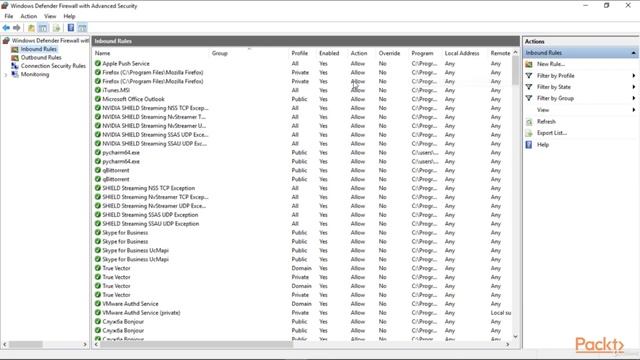Viewport: 640px width, 360px height.
Task: Click the Back arrow toolbar icon
Action: coord(6,28)
